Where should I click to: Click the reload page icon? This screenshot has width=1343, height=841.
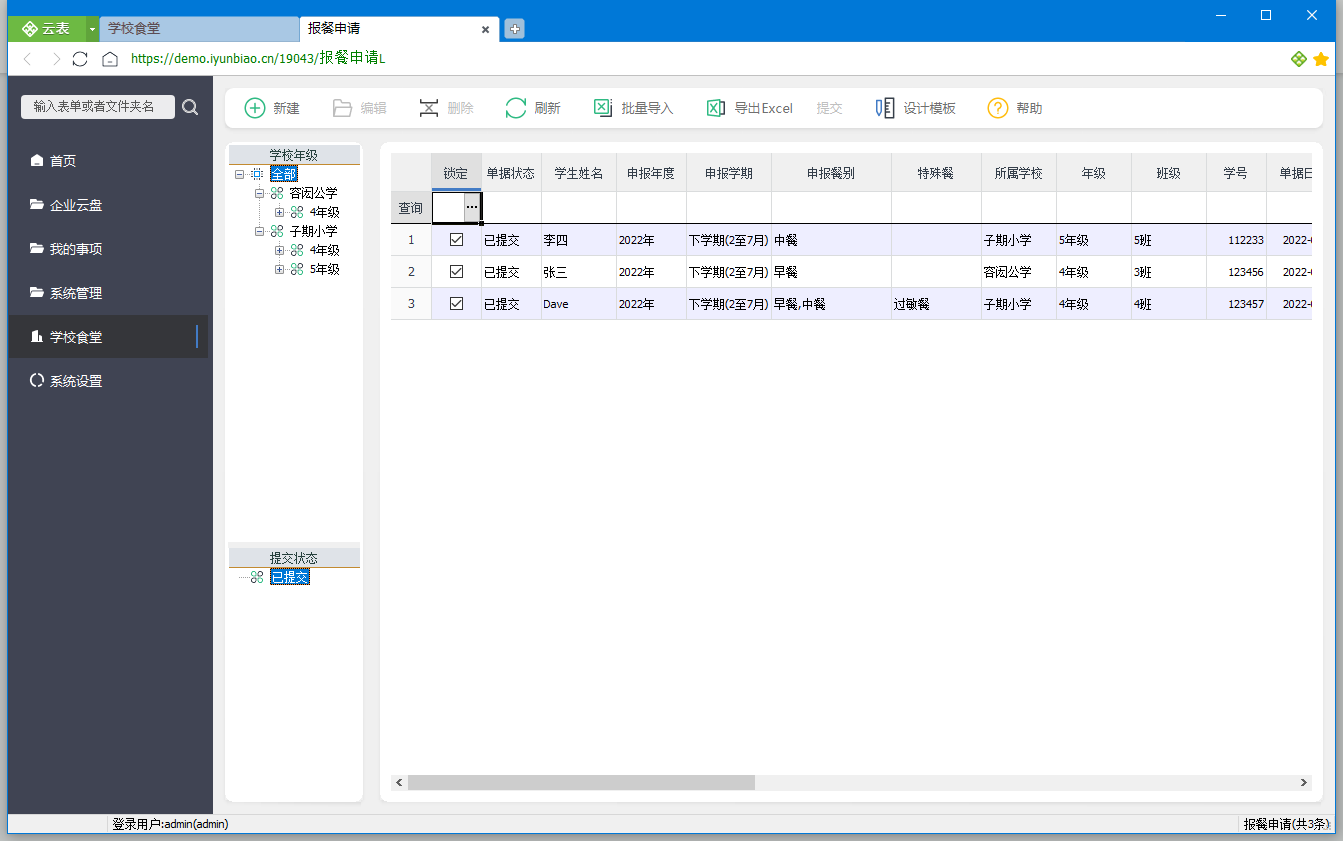pyautogui.click(x=81, y=59)
